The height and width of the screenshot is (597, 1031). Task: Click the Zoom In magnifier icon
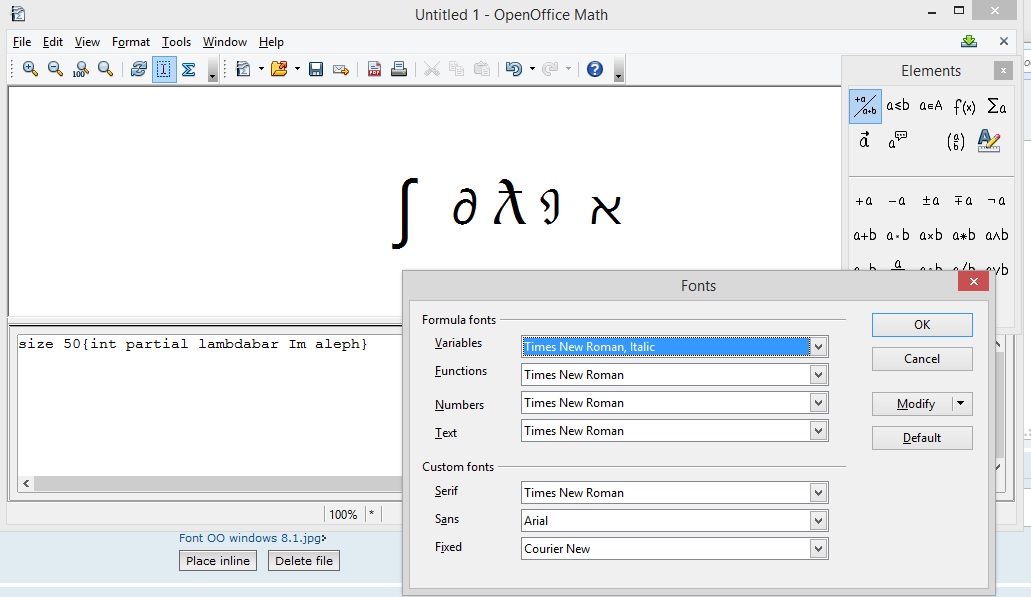30,69
